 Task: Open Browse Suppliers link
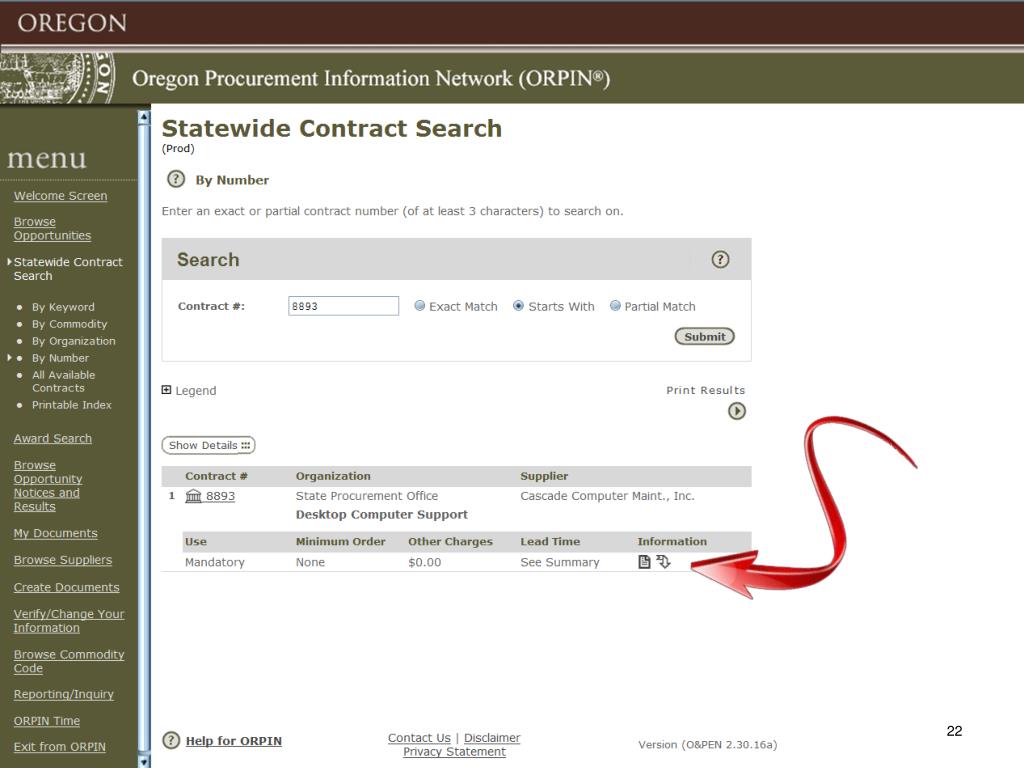[63, 560]
